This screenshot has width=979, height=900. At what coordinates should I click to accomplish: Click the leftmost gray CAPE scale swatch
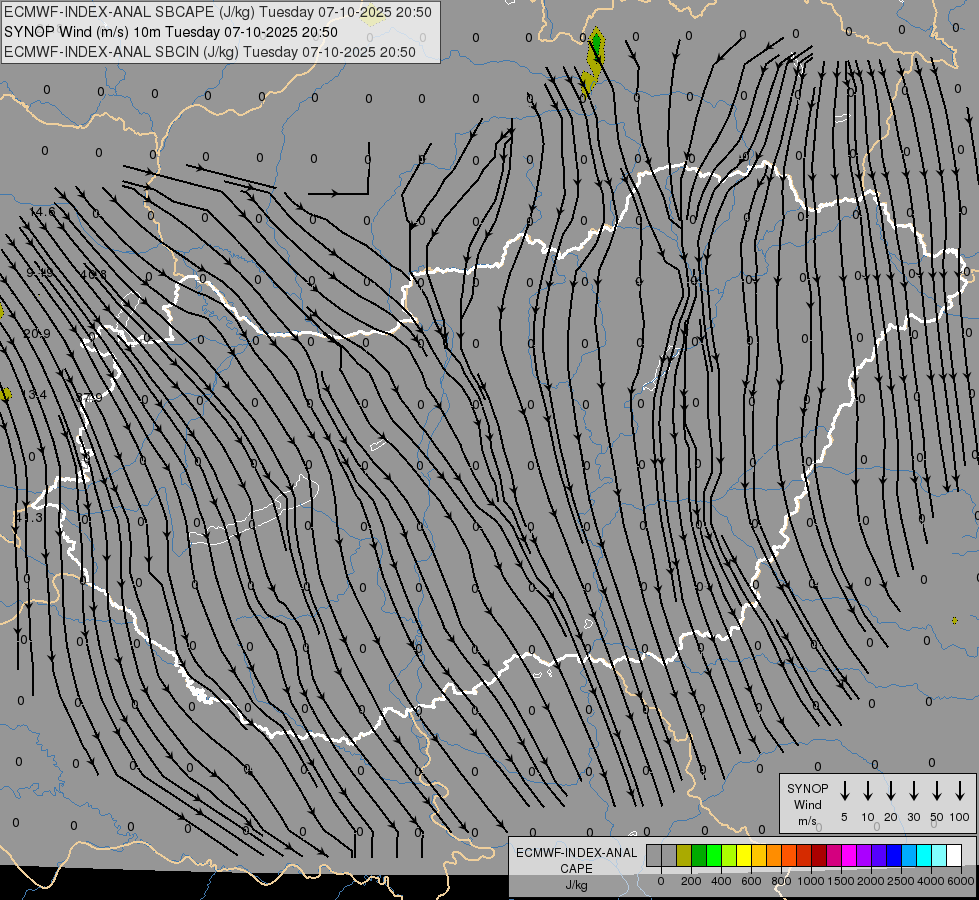click(x=654, y=856)
